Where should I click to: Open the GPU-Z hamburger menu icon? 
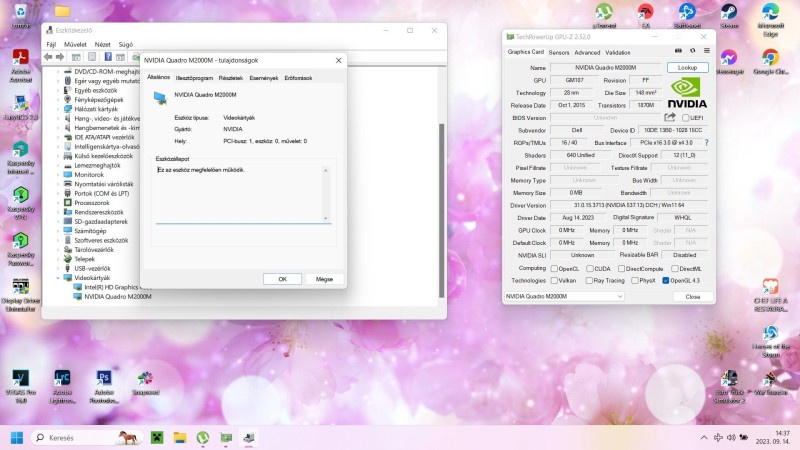(x=707, y=51)
